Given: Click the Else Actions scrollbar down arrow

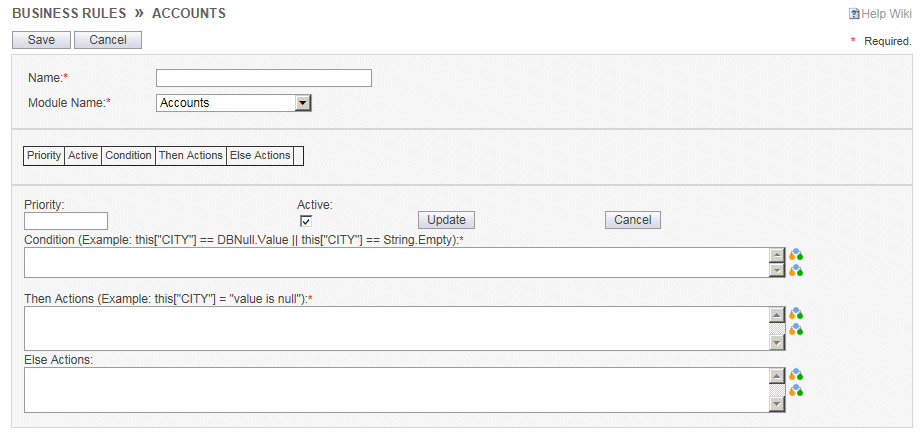Looking at the screenshot, I should click(x=777, y=404).
